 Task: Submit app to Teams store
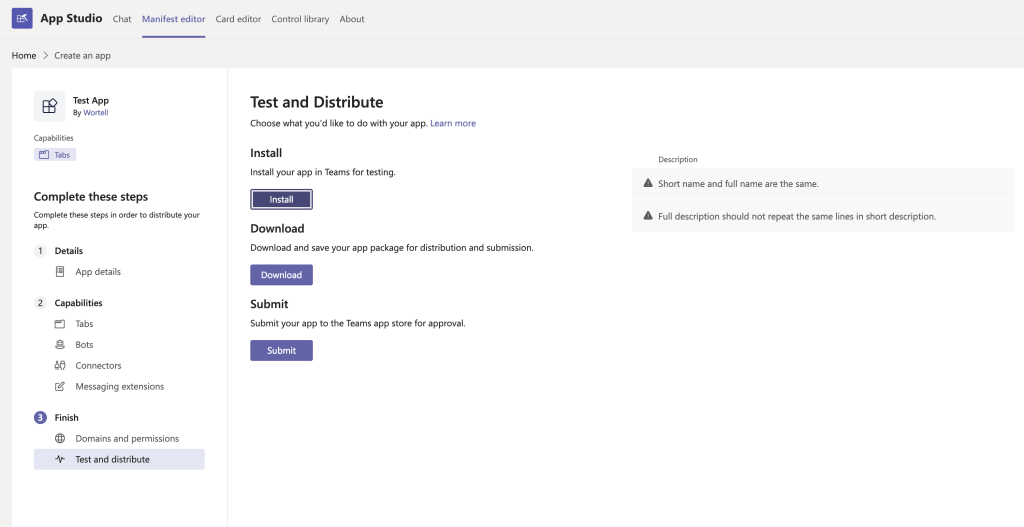pos(281,350)
